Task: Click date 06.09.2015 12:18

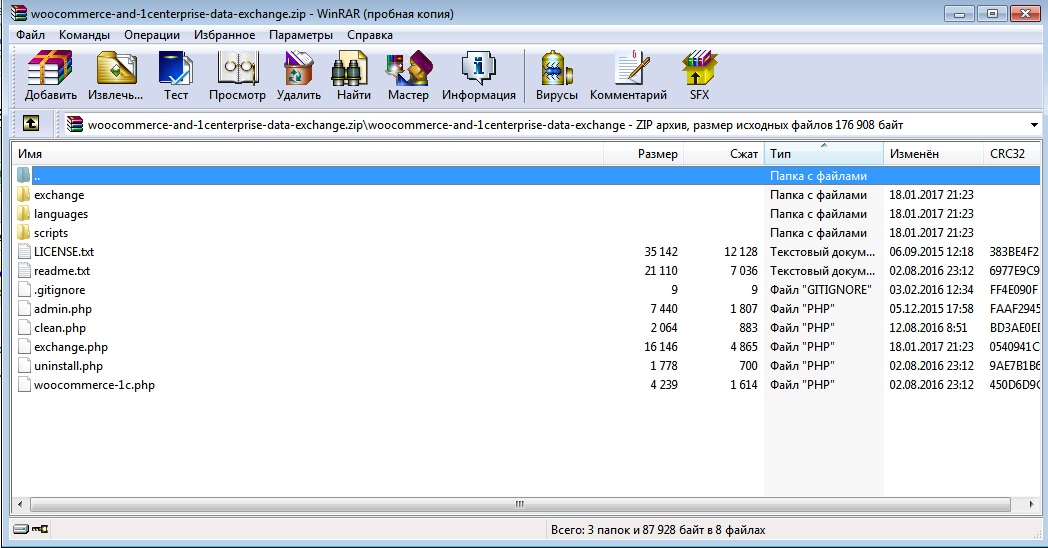Action: (x=931, y=251)
